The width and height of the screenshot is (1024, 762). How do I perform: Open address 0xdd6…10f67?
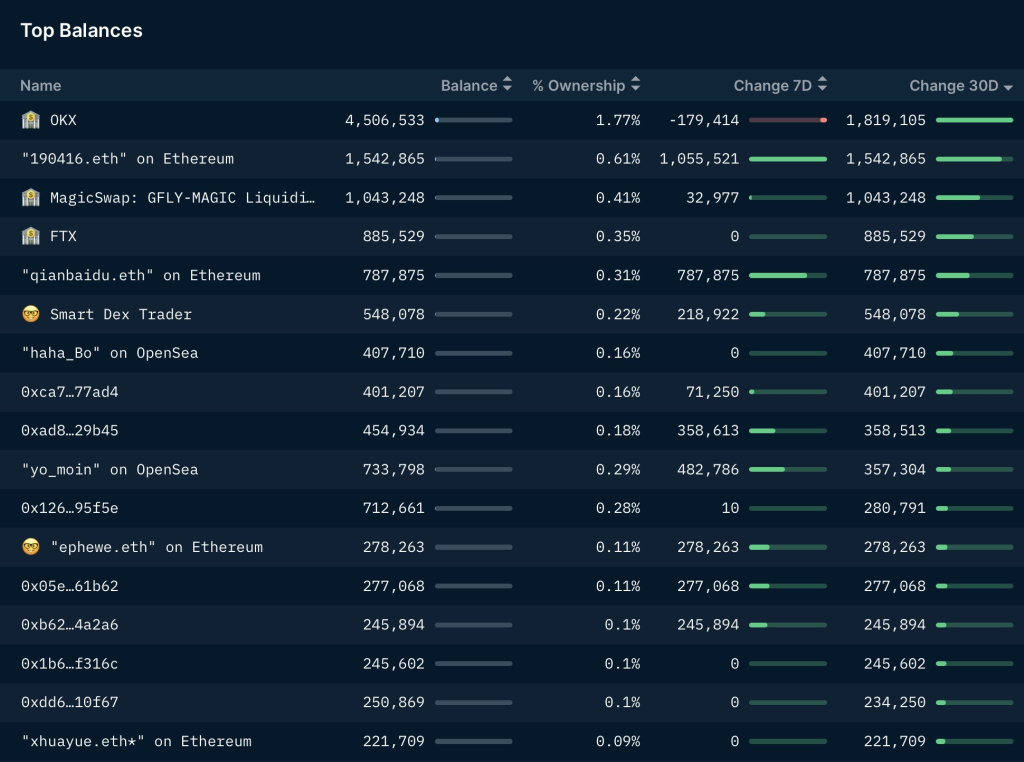[70, 703]
